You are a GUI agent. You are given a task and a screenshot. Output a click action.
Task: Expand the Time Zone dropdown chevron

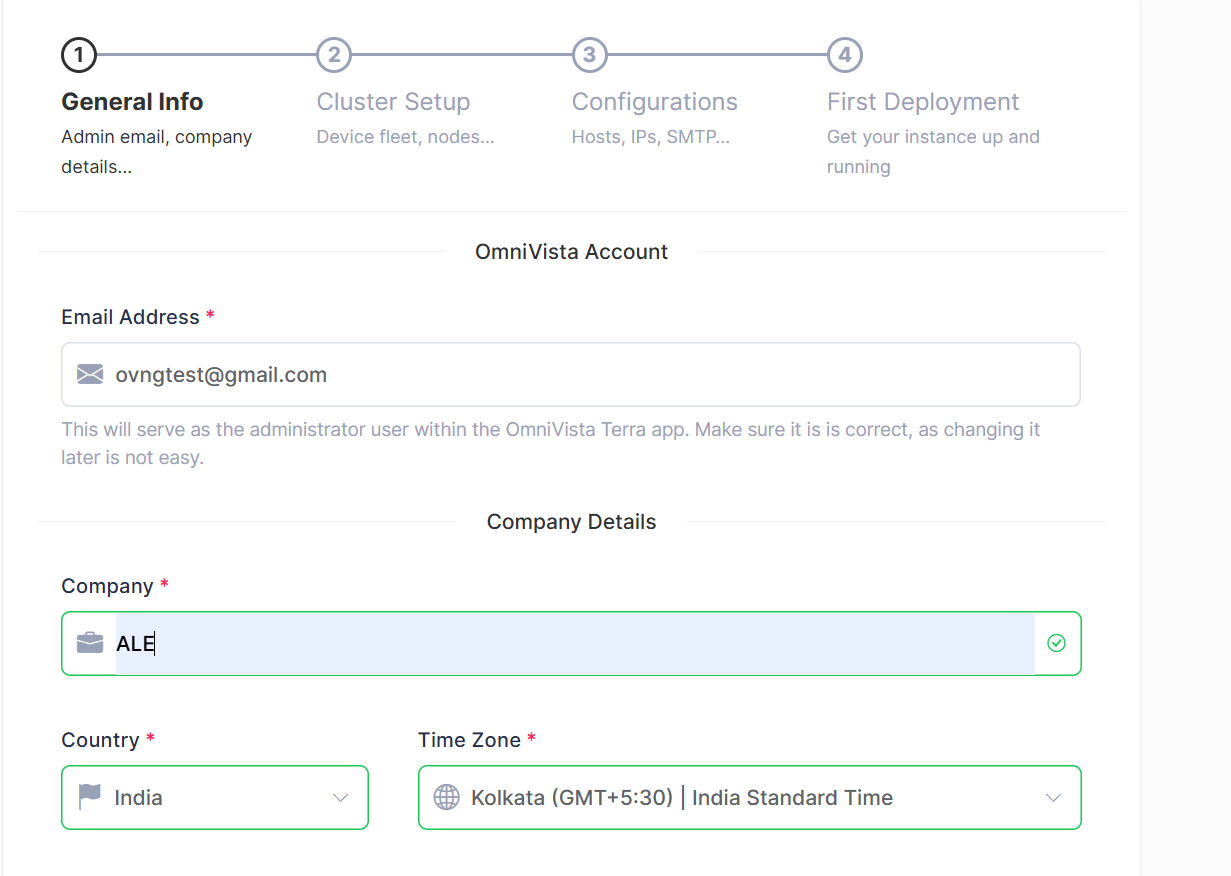tap(1053, 798)
